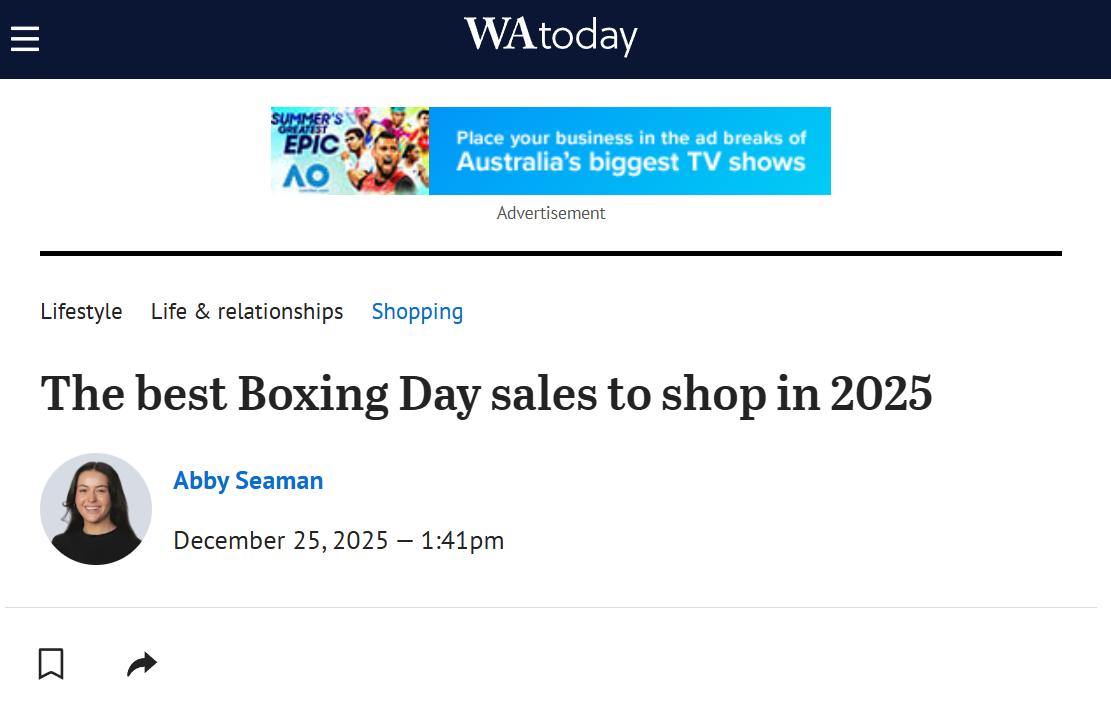This screenshot has width=1111, height=715.
Task: Click the 1:41pm publish time
Action: (462, 541)
